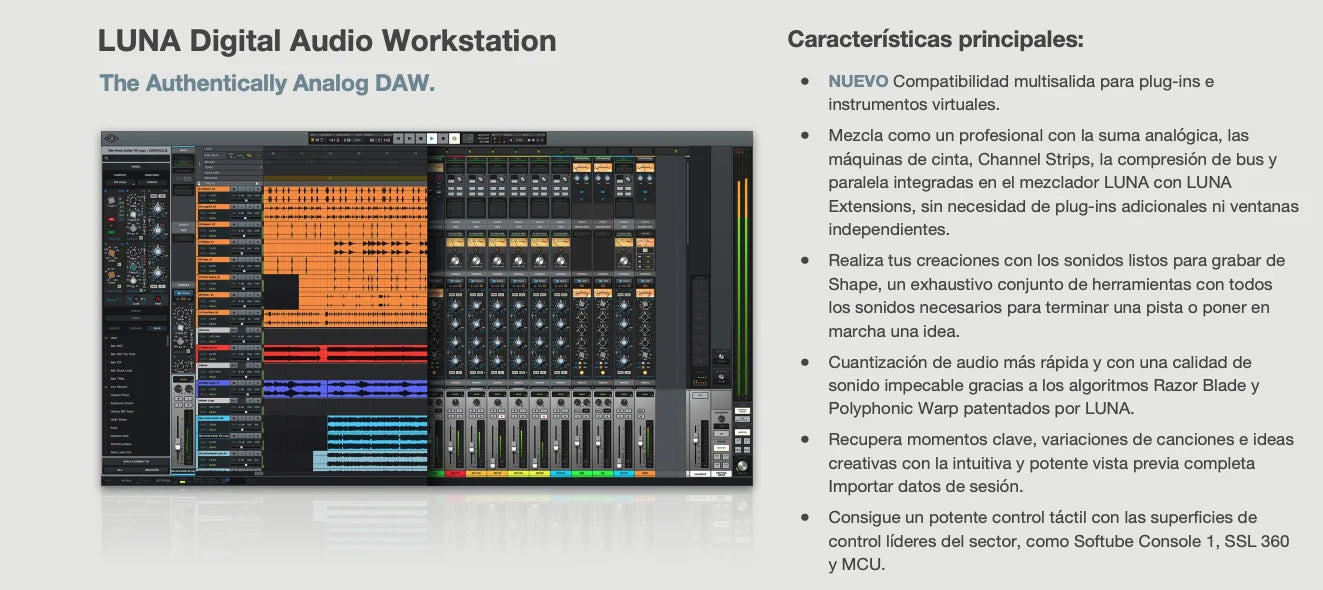Click the highlighted play button in LUNA transport
This screenshot has height=590, width=1323.
(x=432, y=138)
